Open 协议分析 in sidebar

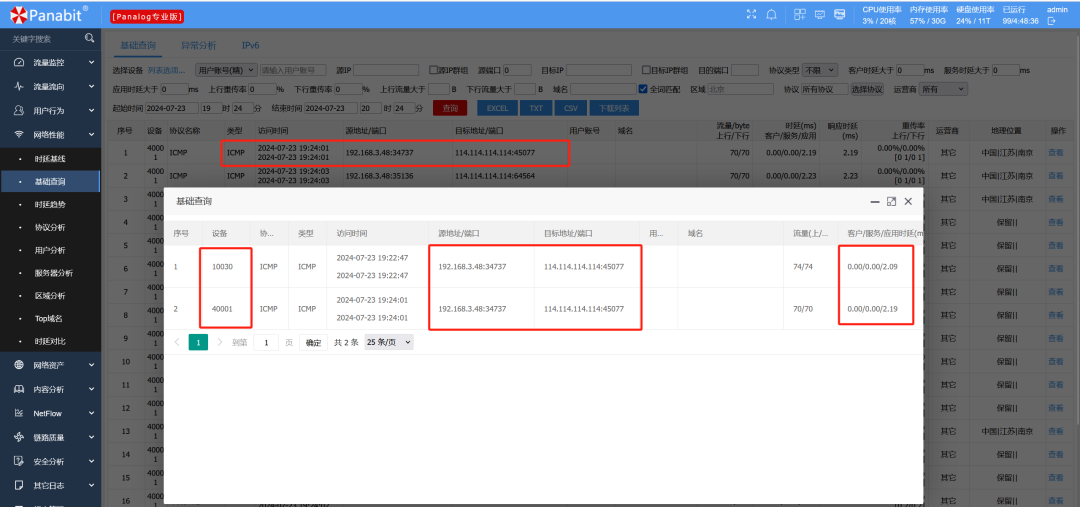(50, 227)
